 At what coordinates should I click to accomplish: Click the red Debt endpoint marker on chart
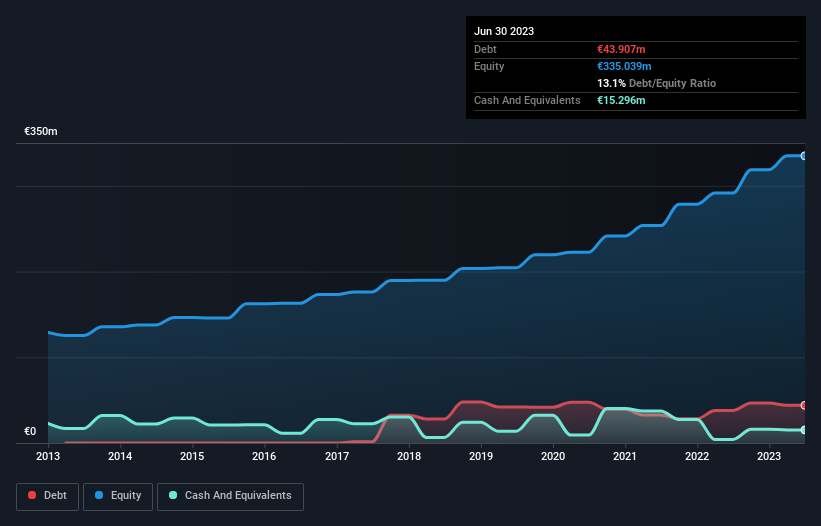coord(803,405)
